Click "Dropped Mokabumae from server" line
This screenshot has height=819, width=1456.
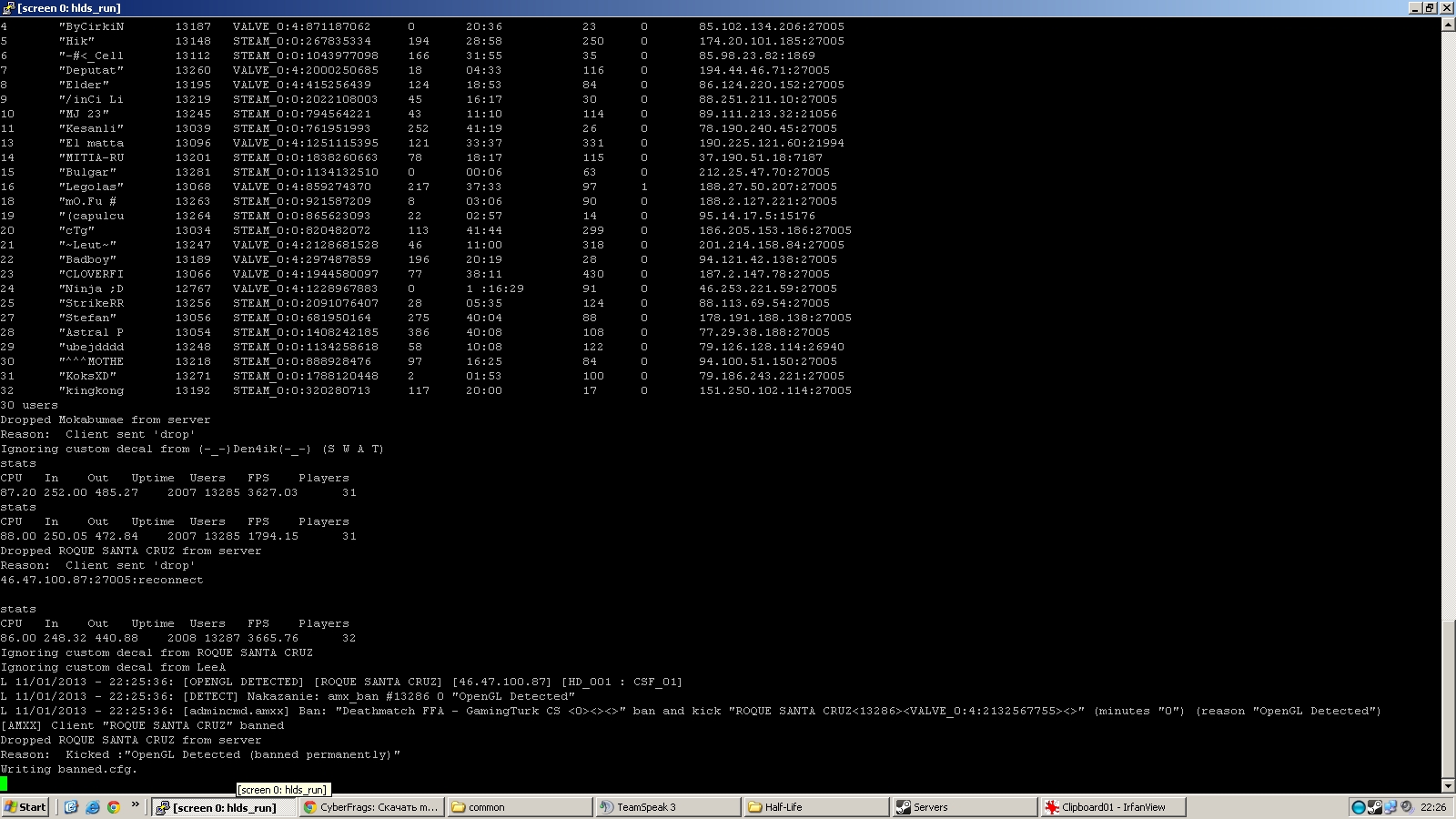[x=106, y=420]
